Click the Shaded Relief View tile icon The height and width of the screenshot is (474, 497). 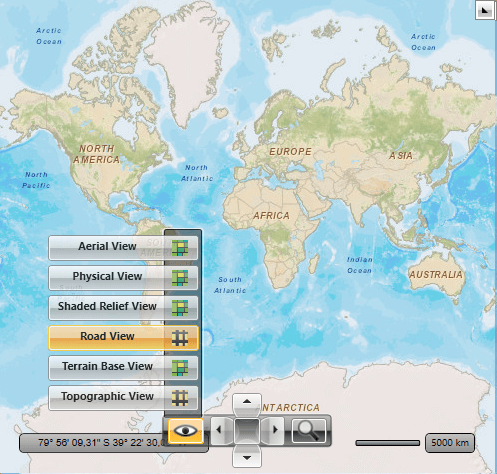(180, 308)
